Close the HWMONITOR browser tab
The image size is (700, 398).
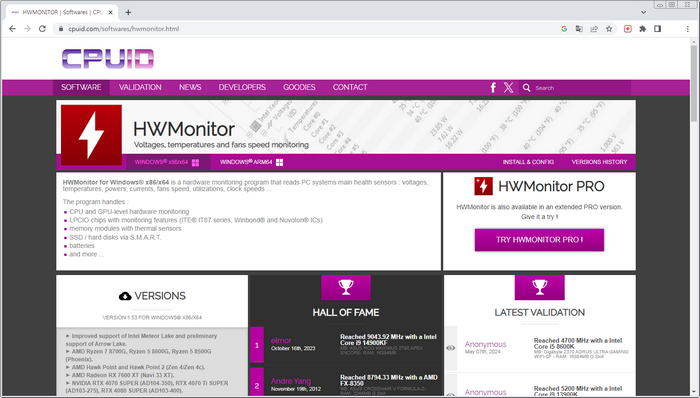(110, 12)
